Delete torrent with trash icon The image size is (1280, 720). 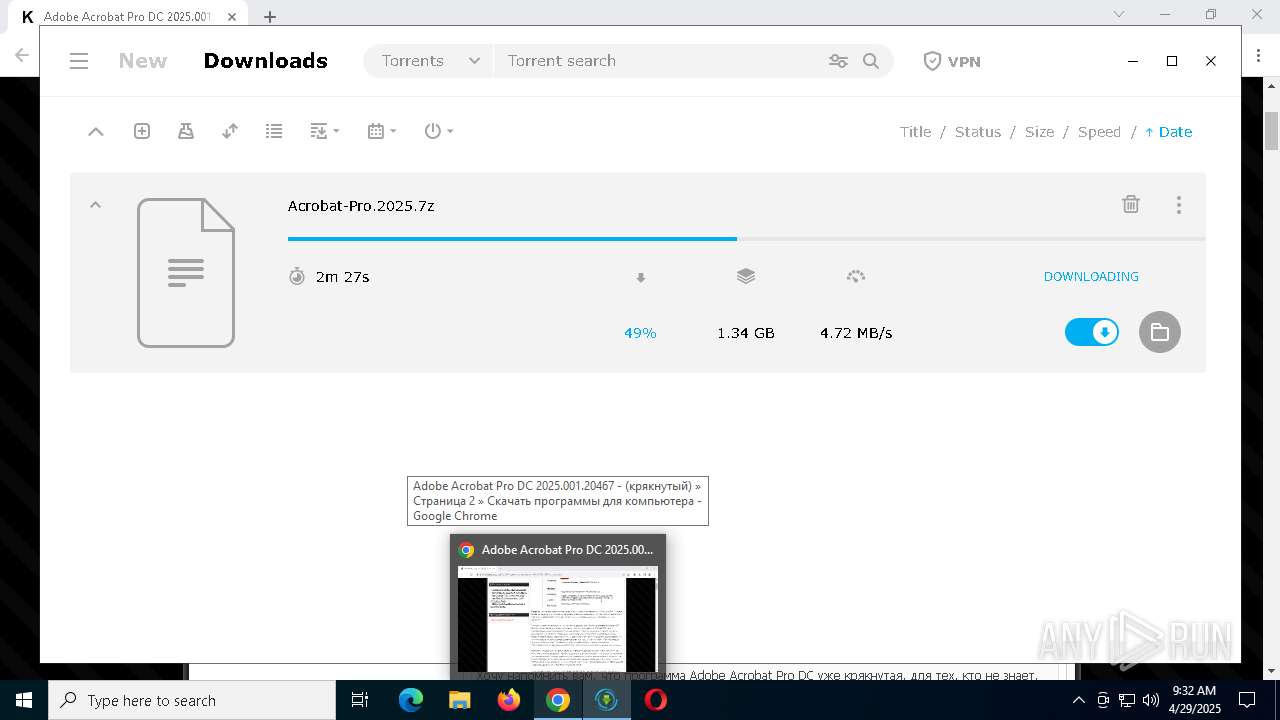pos(1131,204)
